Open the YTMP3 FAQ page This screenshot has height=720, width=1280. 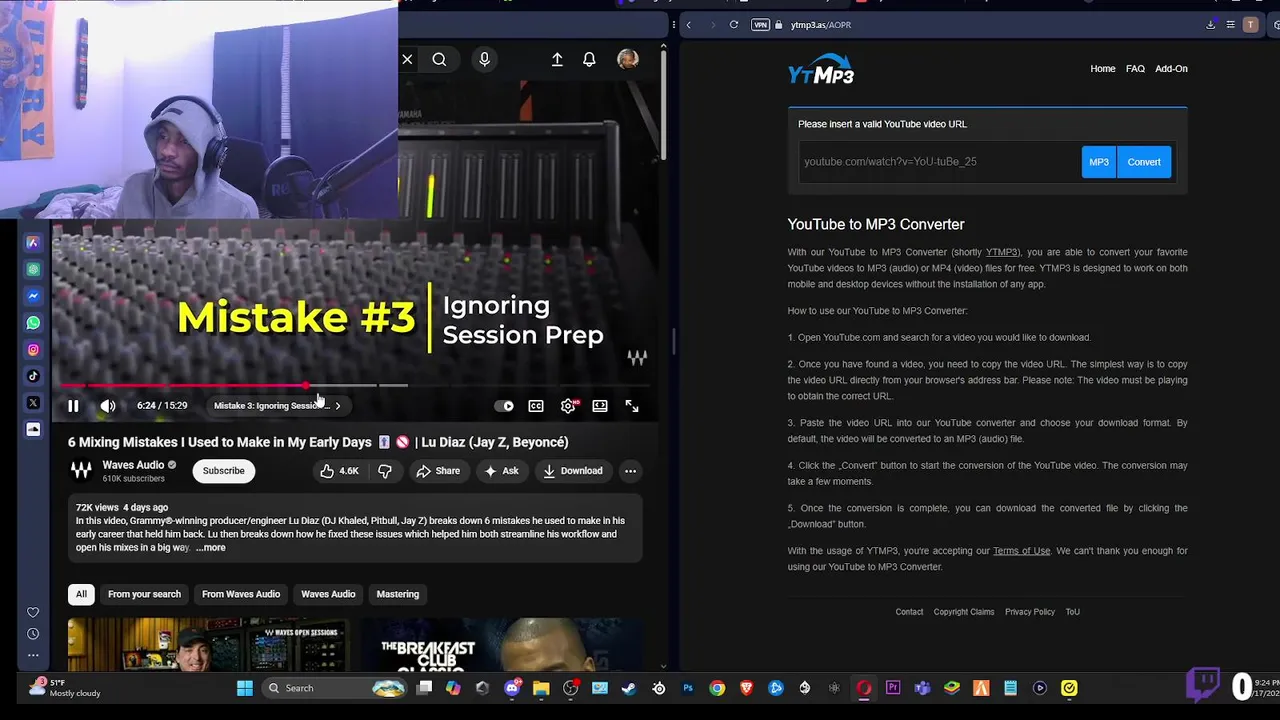point(1135,69)
